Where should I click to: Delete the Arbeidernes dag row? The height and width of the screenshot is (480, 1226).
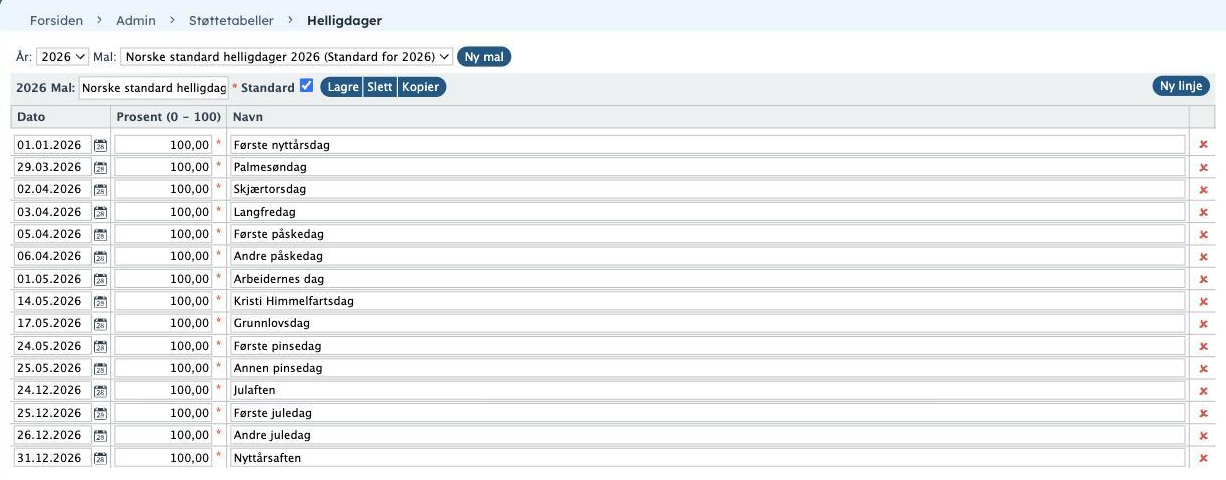(1203, 279)
